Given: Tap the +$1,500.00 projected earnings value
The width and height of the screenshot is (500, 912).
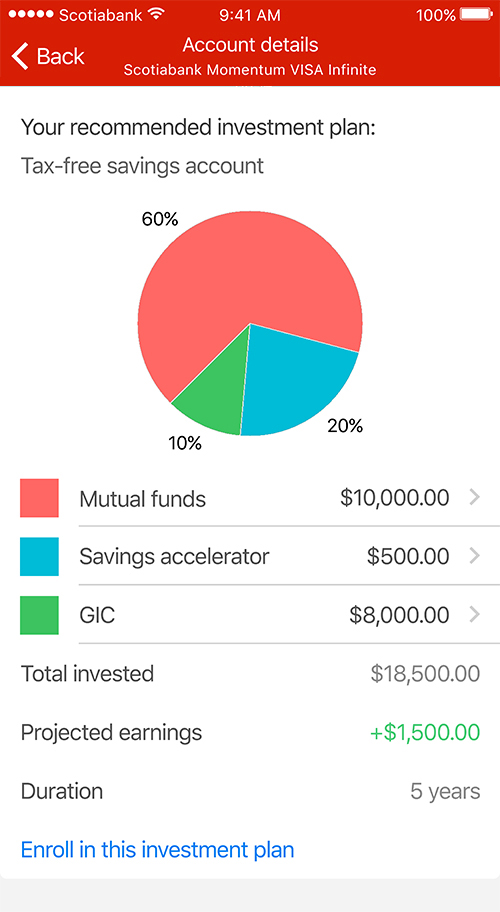Looking at the screenshot, I should click(425, 732).
